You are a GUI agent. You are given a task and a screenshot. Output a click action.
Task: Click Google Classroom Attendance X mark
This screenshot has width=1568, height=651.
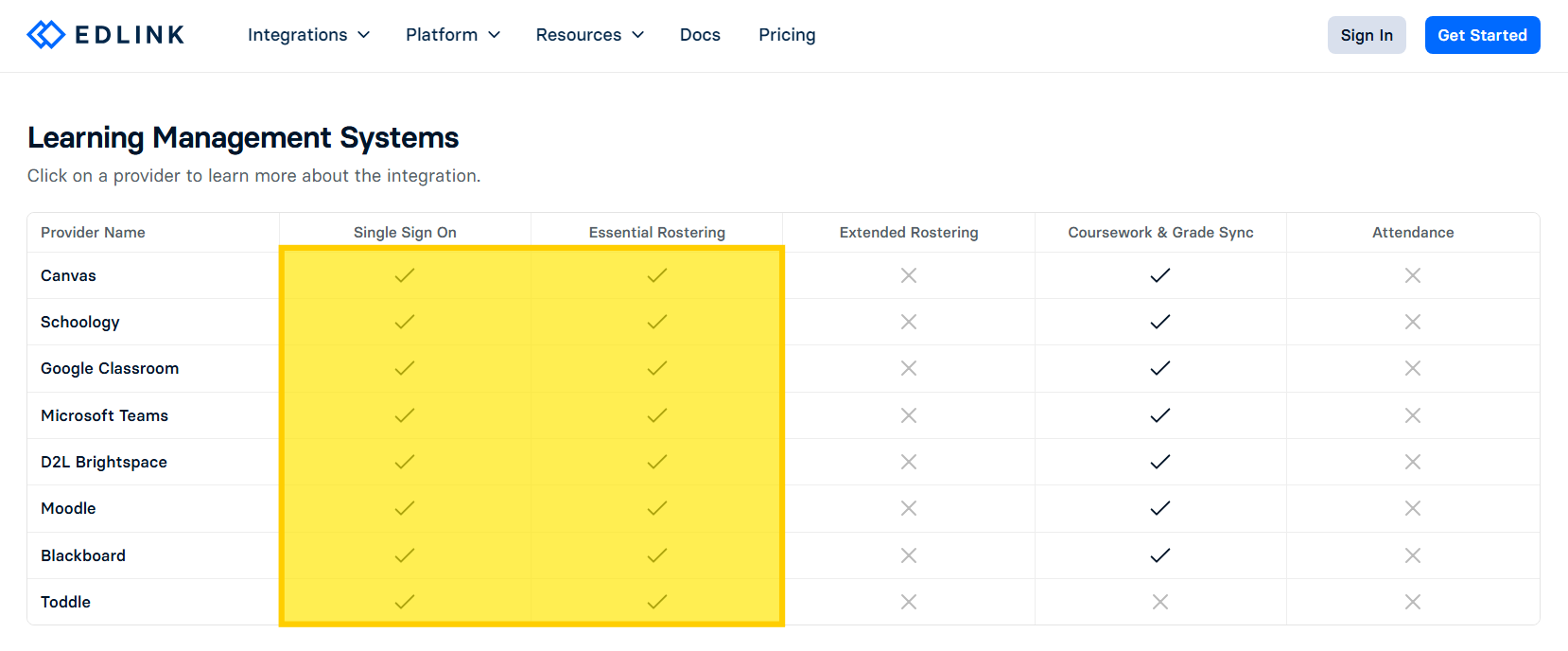pyautogui.click(x=1413, y=368)
